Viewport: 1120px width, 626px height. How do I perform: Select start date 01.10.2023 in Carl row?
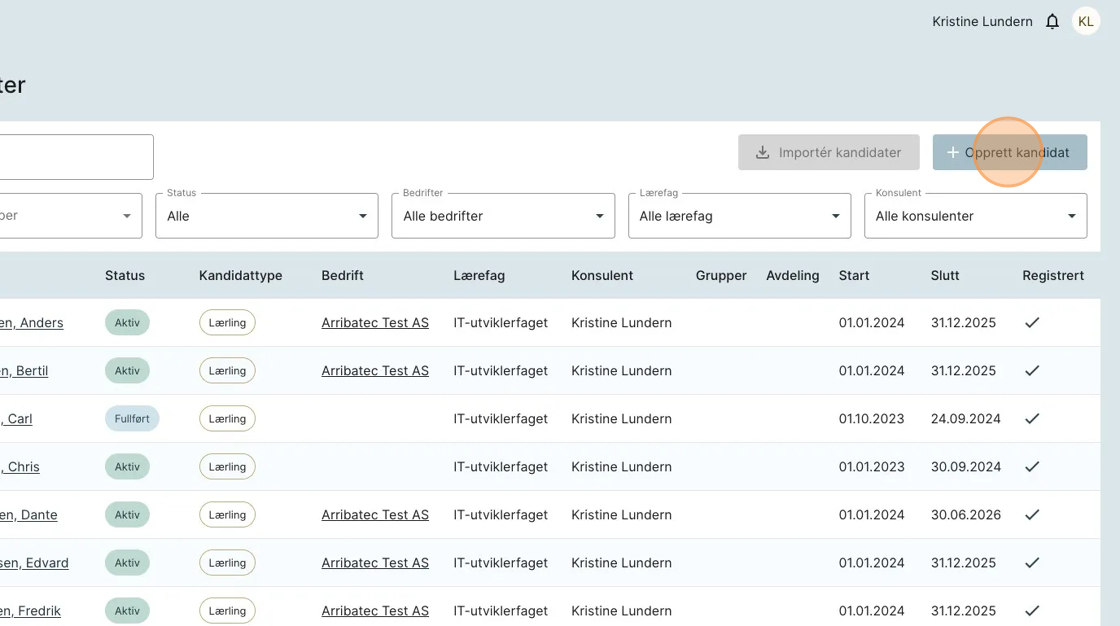click(871, 419)
